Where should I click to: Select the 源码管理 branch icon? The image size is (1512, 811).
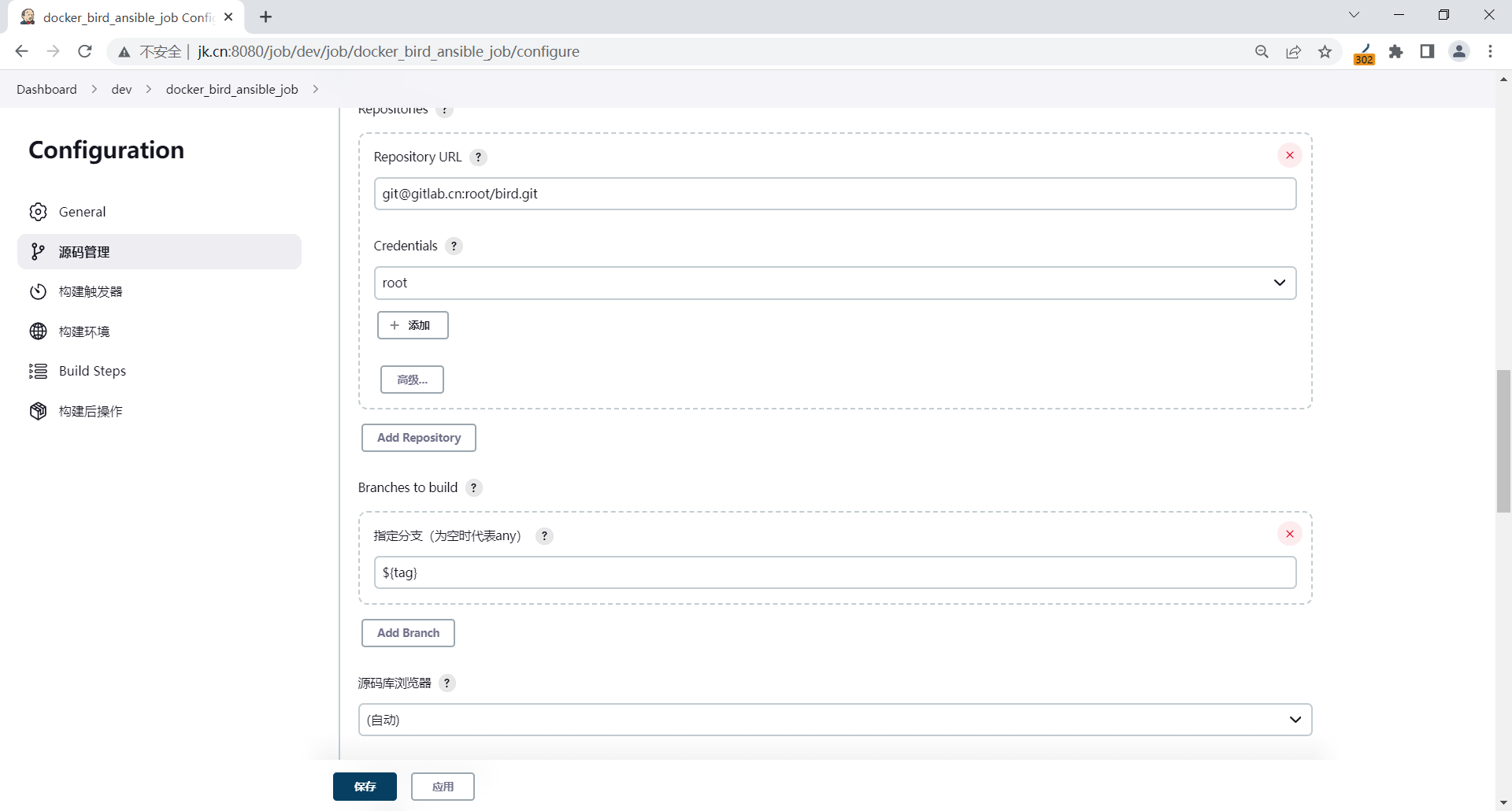pos(38,252)
